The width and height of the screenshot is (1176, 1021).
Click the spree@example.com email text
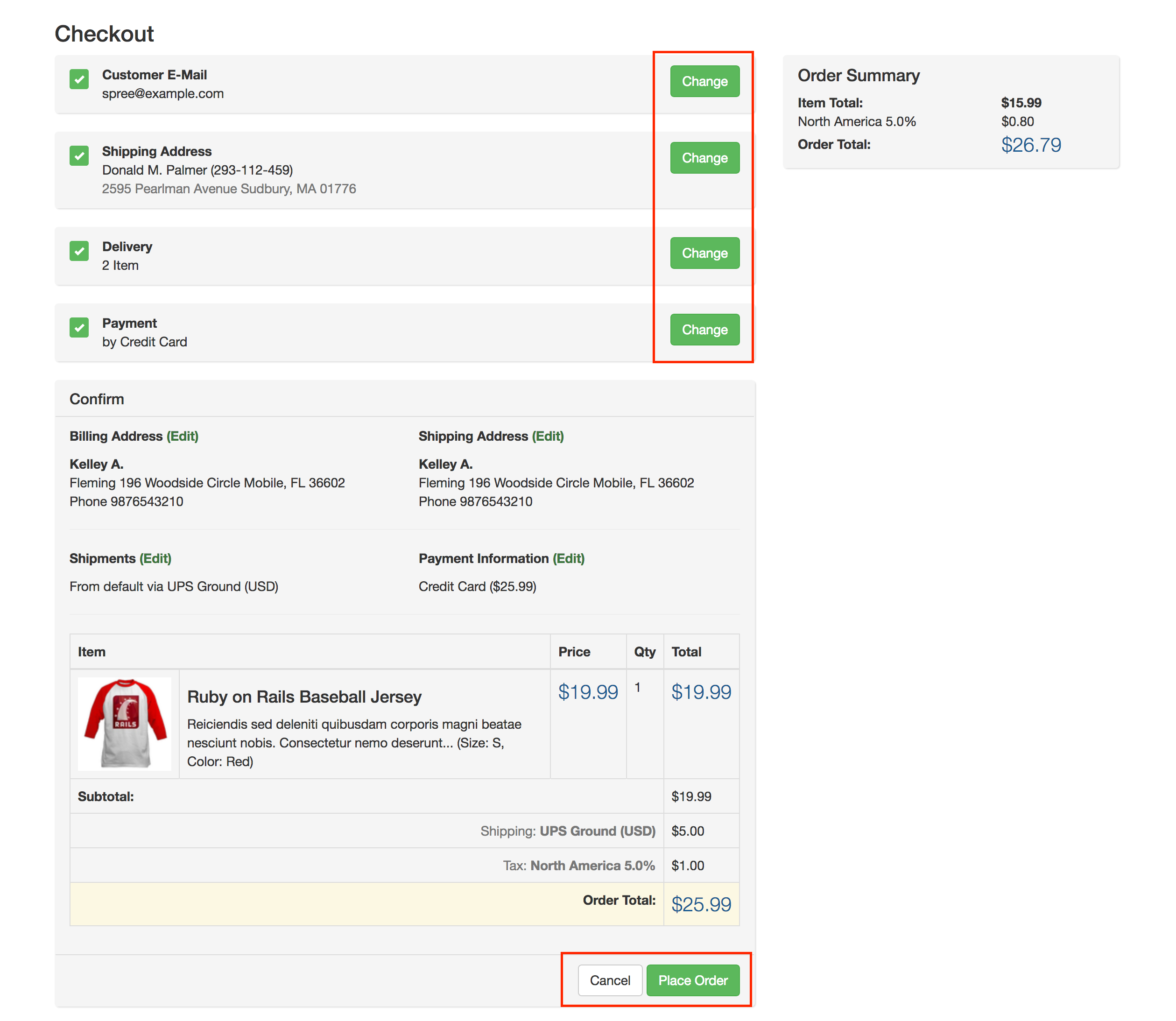tap(163, 93)
